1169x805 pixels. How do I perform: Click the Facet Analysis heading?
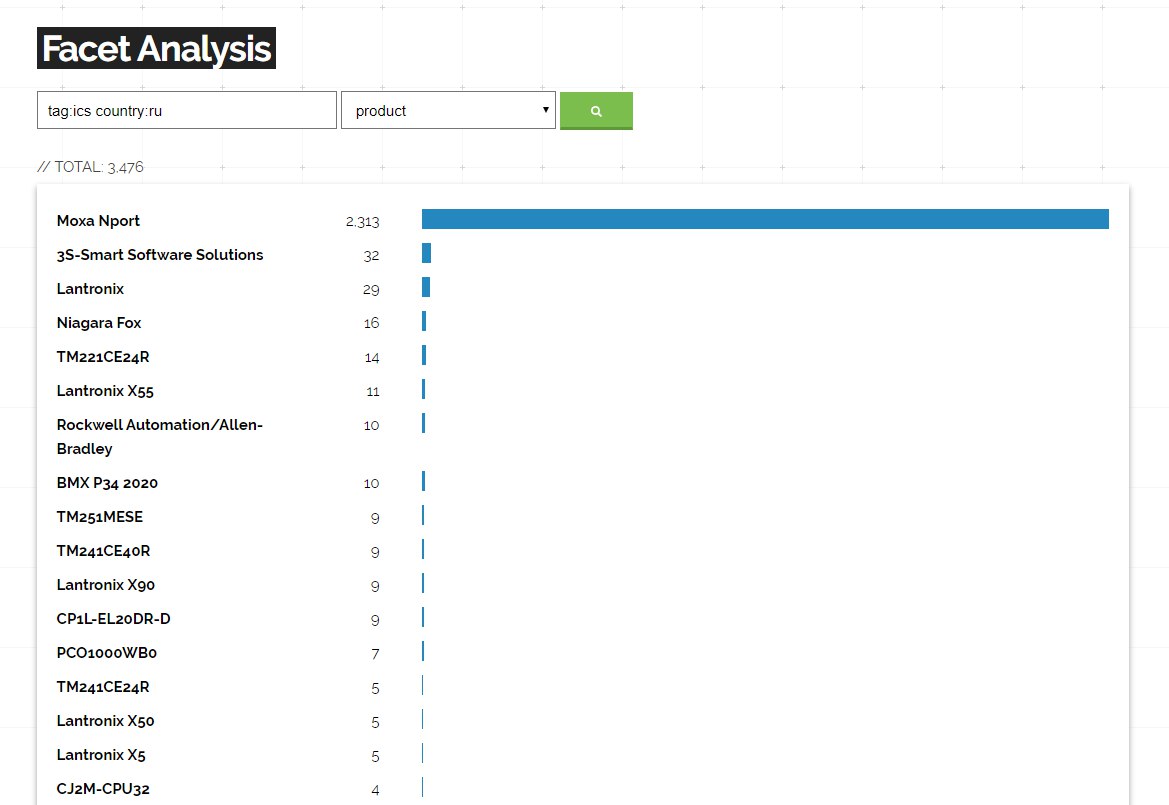pyautogui.click(x=157, y=48)
